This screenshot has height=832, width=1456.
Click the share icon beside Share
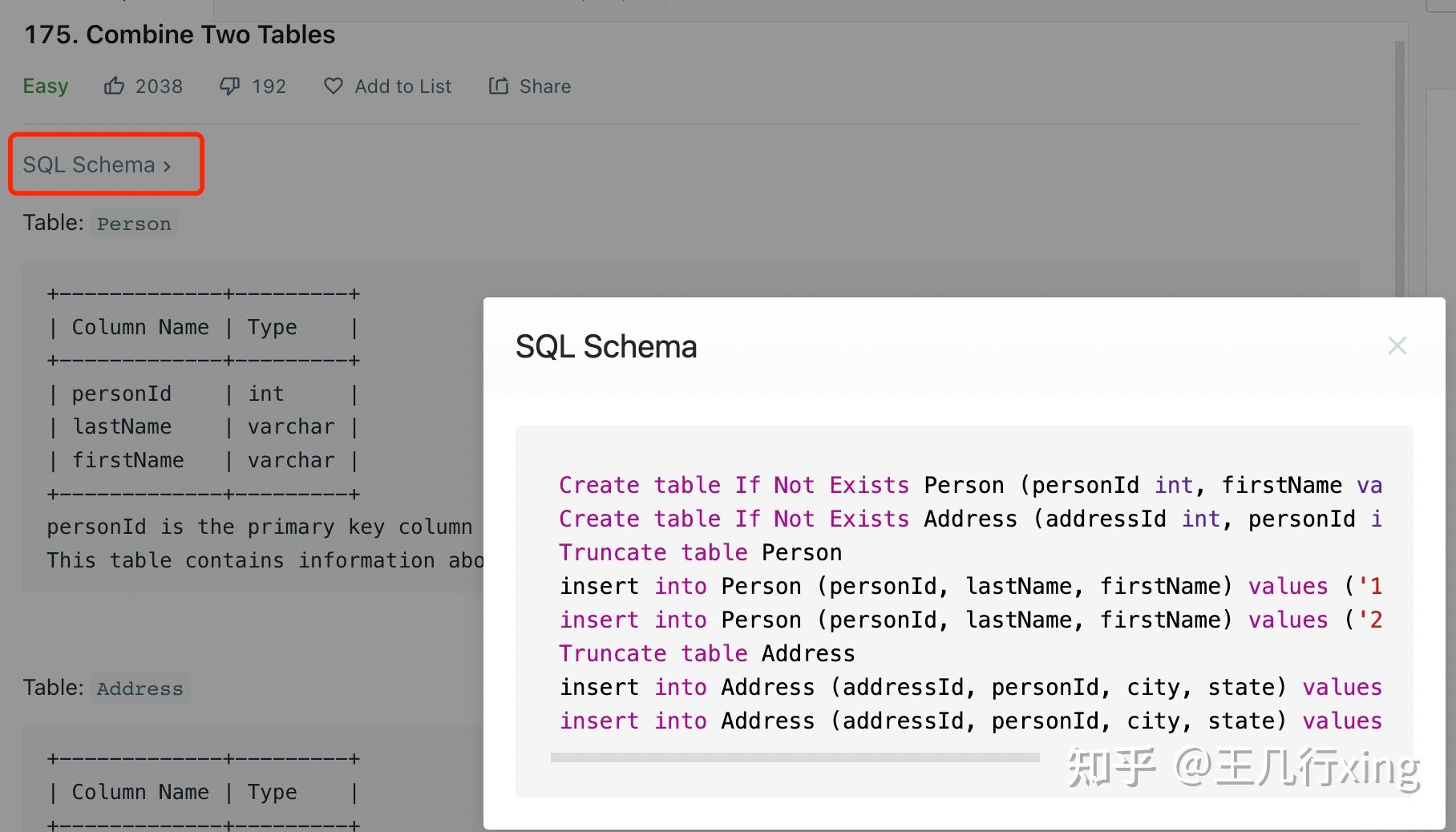(499, 86)
